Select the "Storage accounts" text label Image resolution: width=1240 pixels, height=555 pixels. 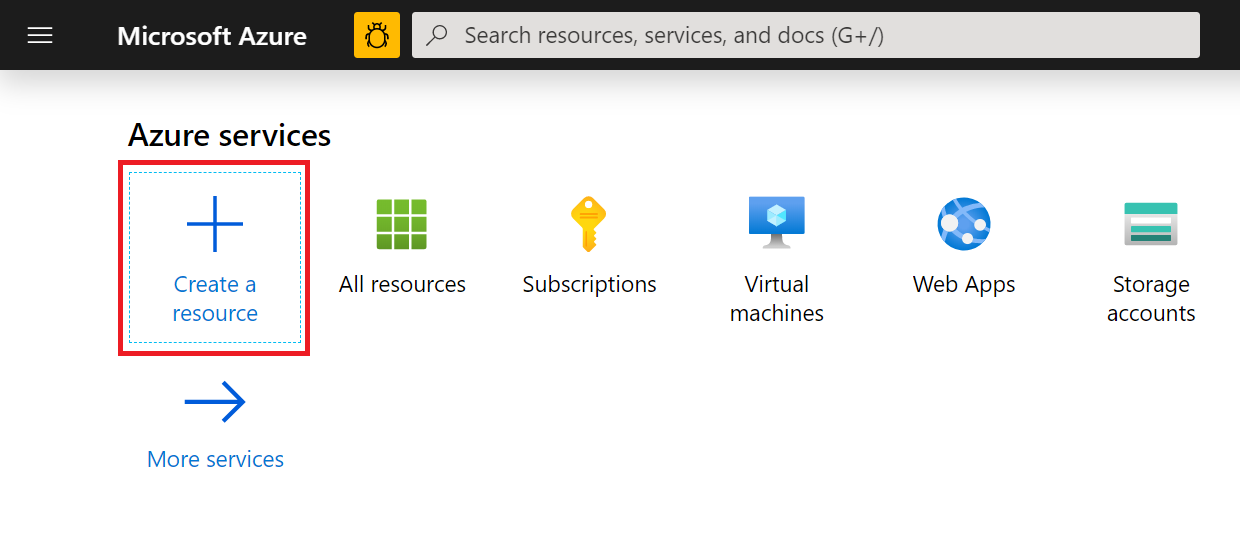(1151, 299)
